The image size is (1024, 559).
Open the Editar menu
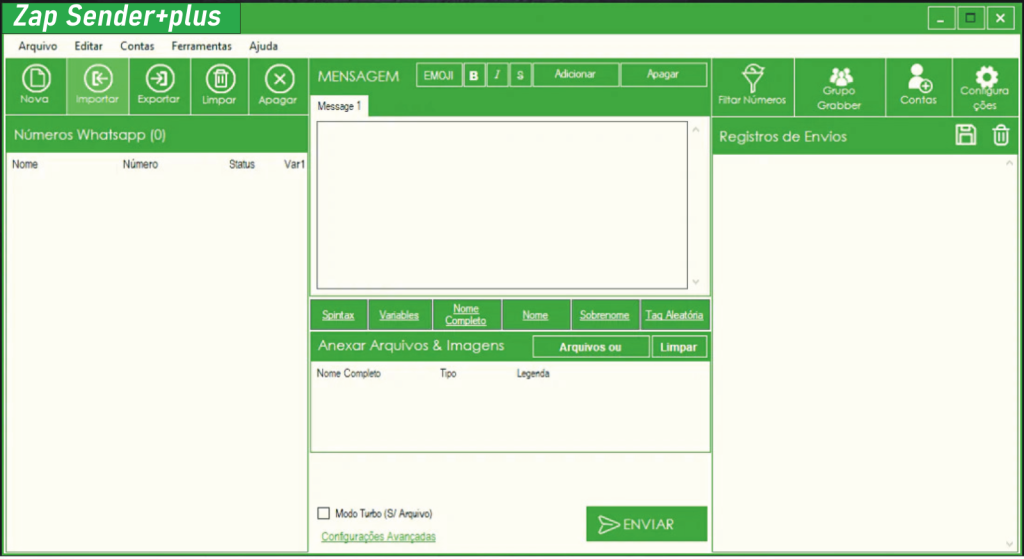point(88,46)
